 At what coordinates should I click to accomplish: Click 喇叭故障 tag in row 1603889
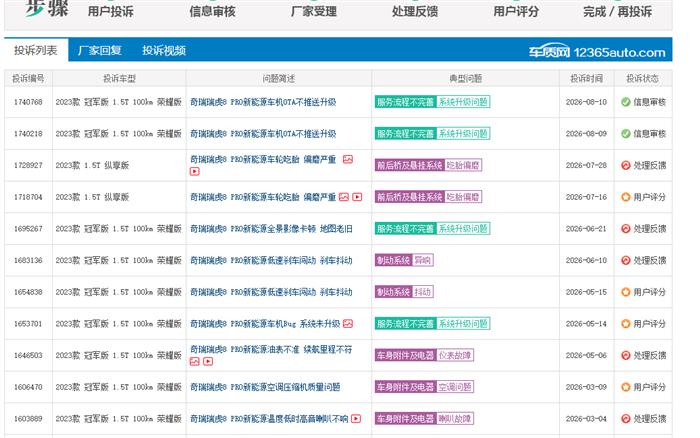454,419
